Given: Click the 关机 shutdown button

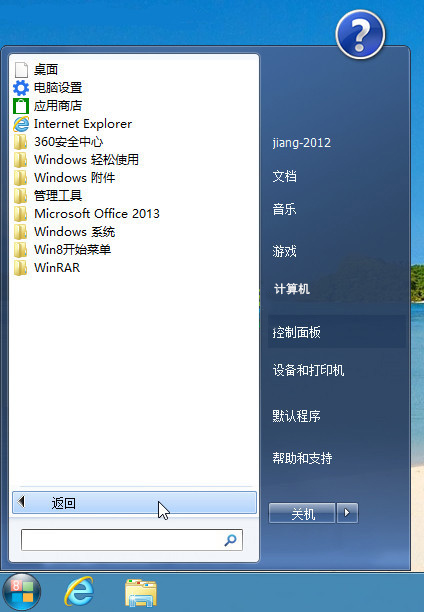Looking at the screenshot, I should point(303,513).
